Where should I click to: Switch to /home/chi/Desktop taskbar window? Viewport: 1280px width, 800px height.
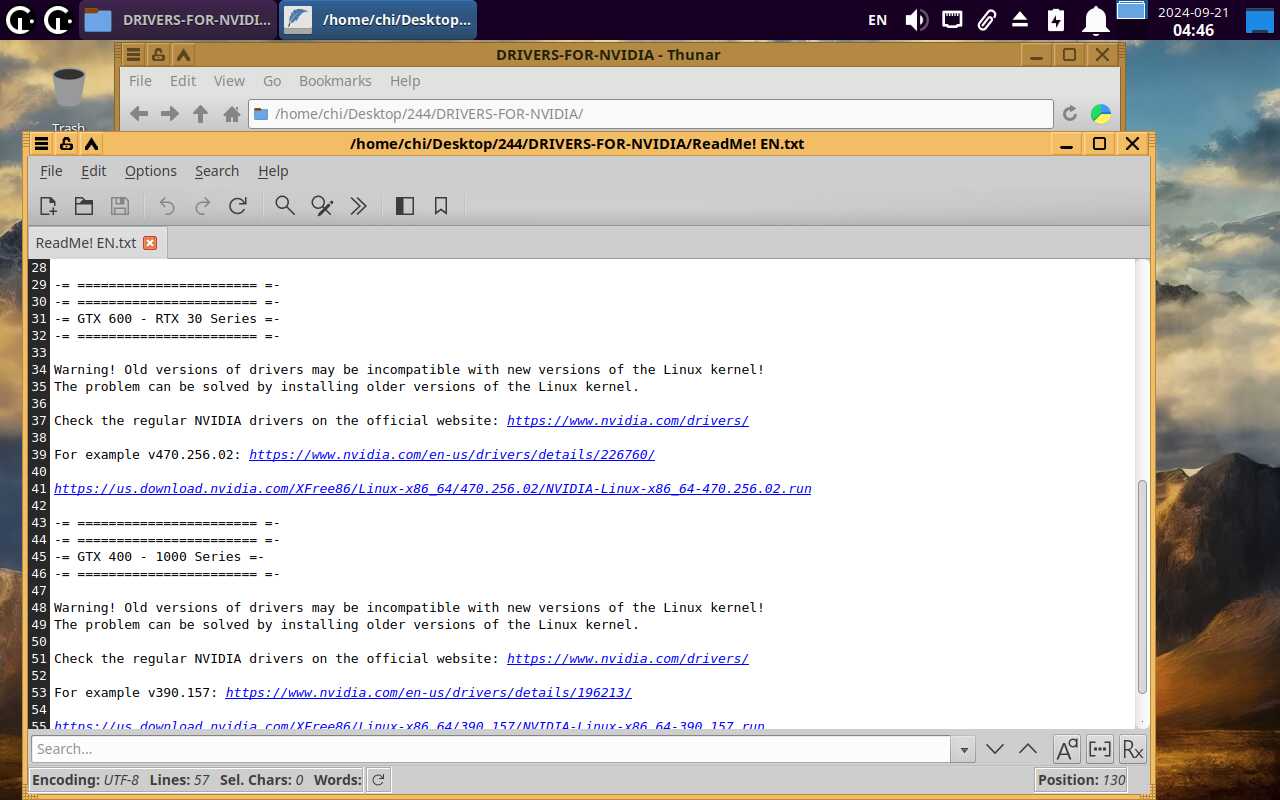(378, 20)
